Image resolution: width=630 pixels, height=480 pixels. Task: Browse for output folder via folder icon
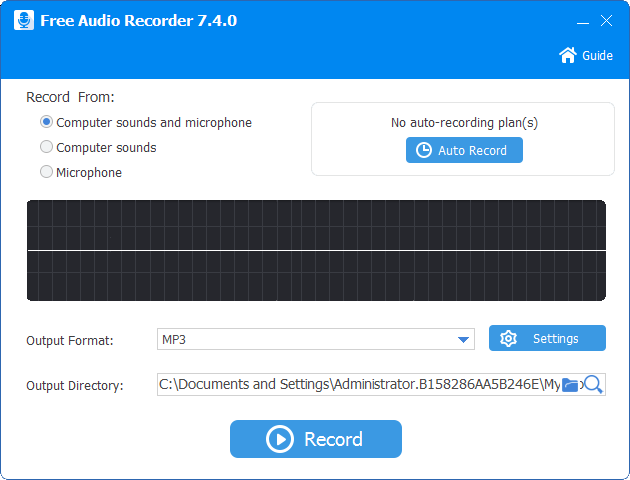pos(571,385)
